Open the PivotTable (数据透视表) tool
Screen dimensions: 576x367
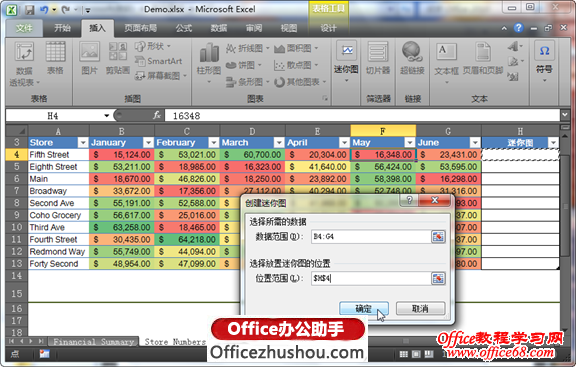[x=24, y=64]
